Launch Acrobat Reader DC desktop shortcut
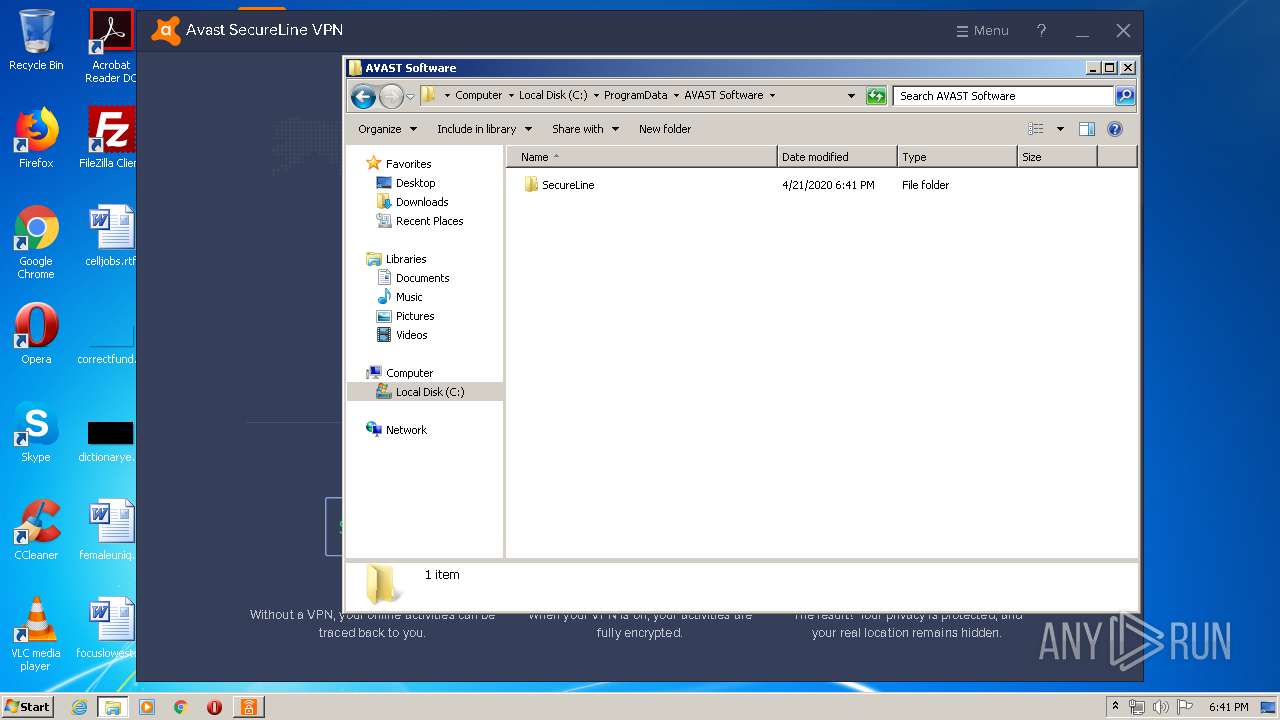This screenshot has height=720, width=1280. (x=111, y=46)
